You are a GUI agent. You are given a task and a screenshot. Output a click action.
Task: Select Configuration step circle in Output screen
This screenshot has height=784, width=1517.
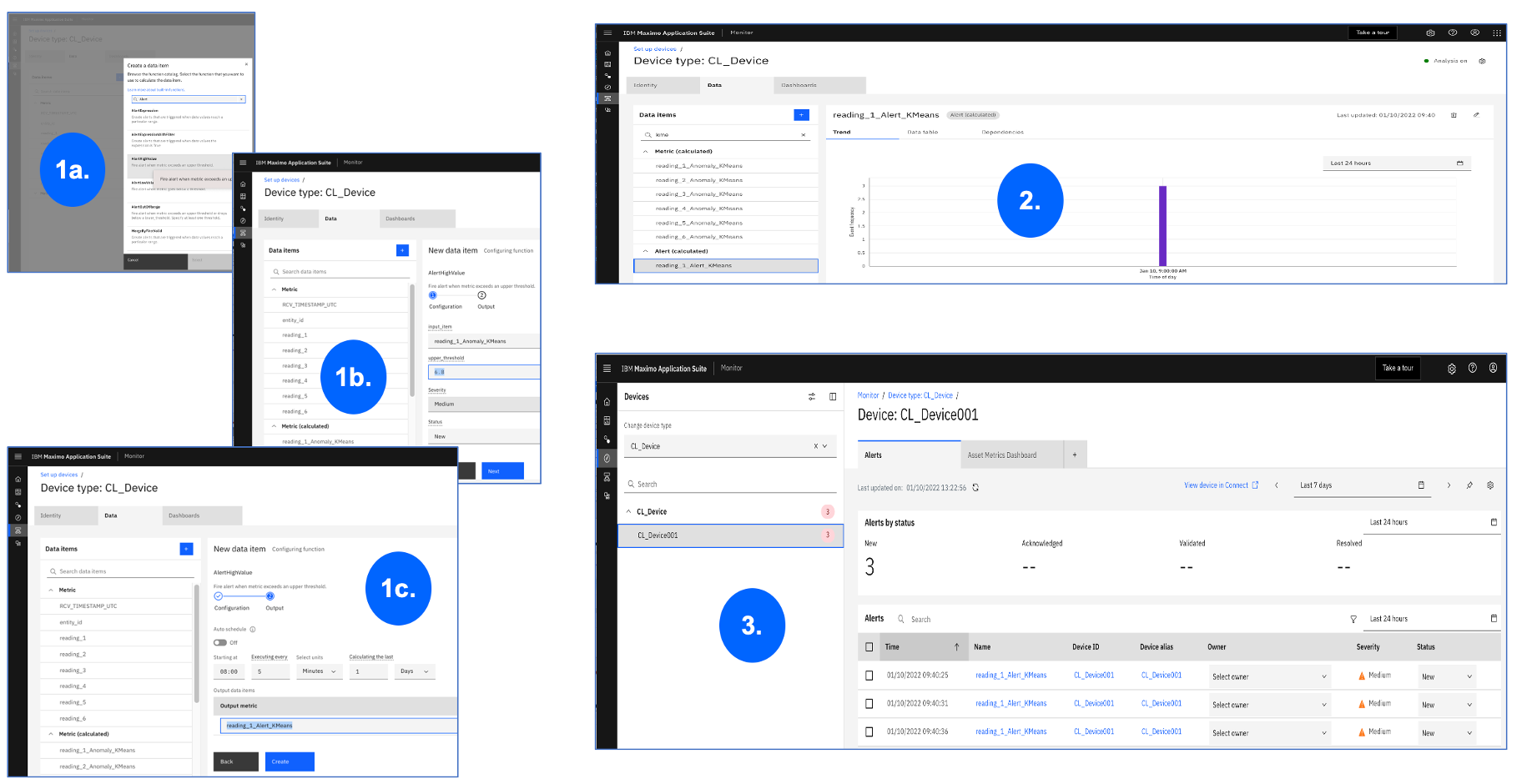click(x=219, y=596)
